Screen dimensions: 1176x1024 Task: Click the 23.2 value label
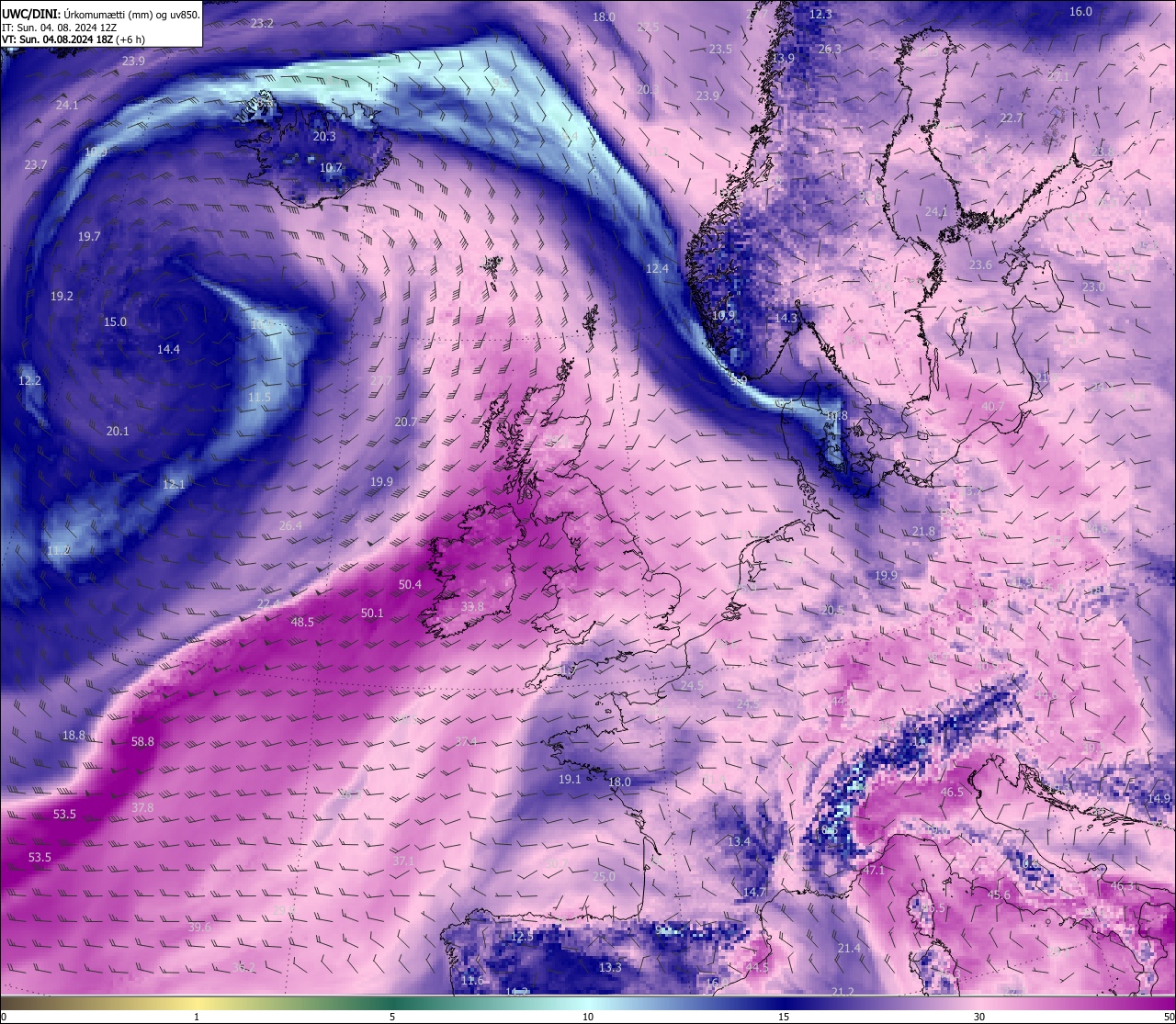(262, 23)
